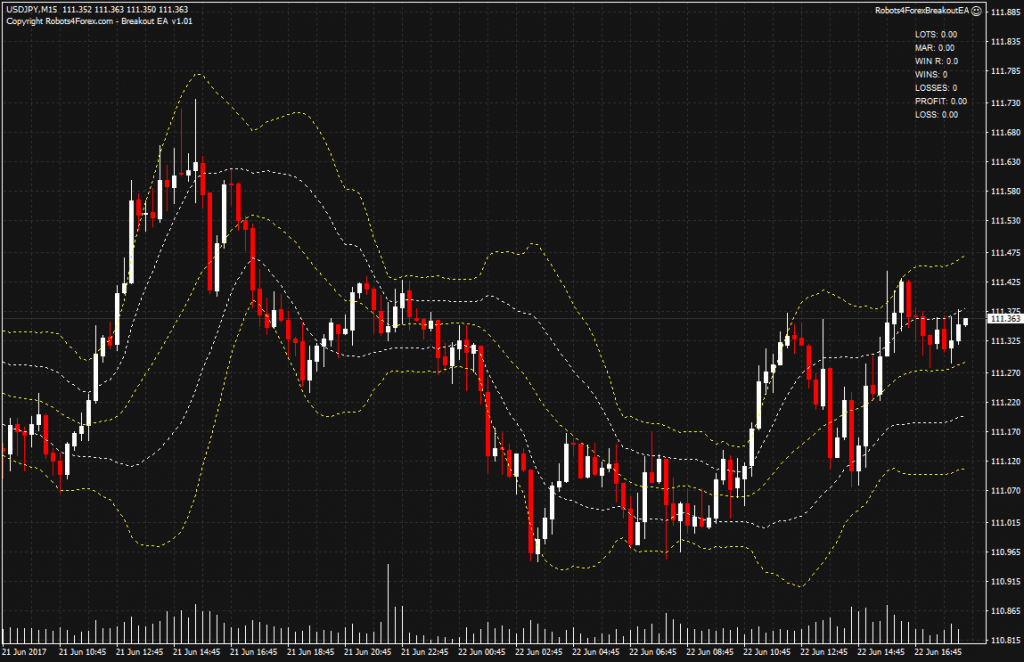
Task: Click the smiley face icon beside Robots4ForexBreakoutEA
Action: pyautogui.click(x=976, y=10)
